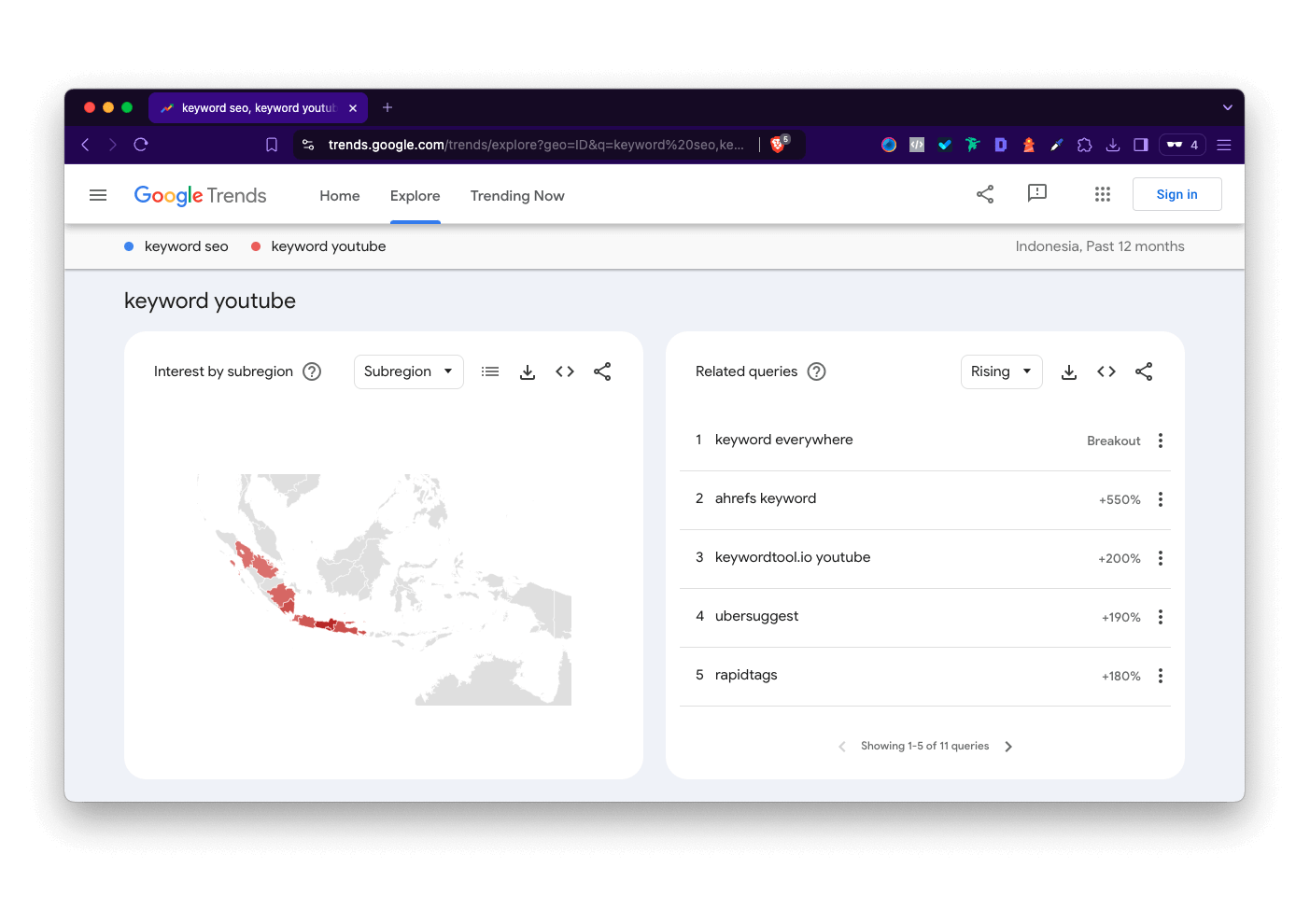
Task: Click the red keyword youtube color dot
Action: pyautogui.click(x=256, y=246)
